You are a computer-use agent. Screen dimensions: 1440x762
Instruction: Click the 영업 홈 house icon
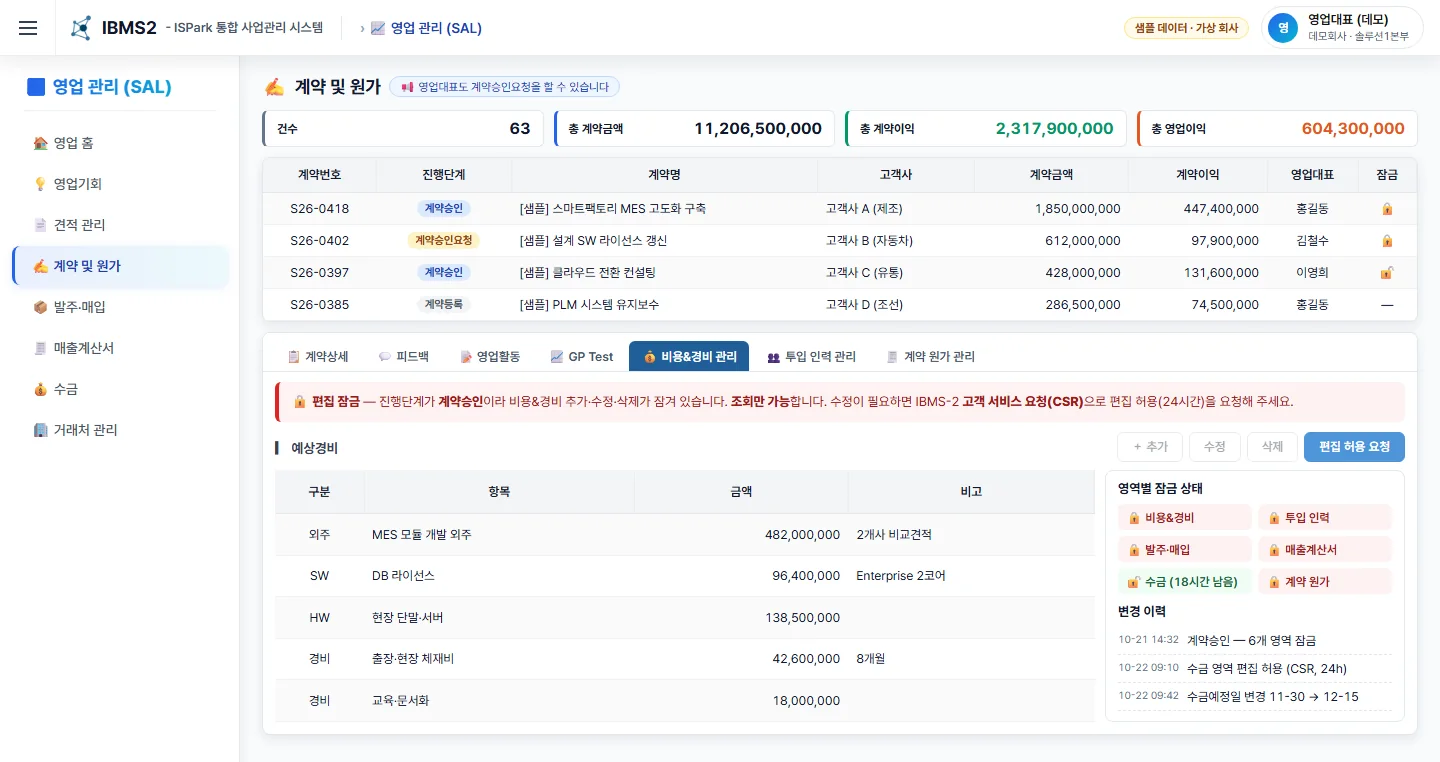pyautogui.click(x=40, y=143)
